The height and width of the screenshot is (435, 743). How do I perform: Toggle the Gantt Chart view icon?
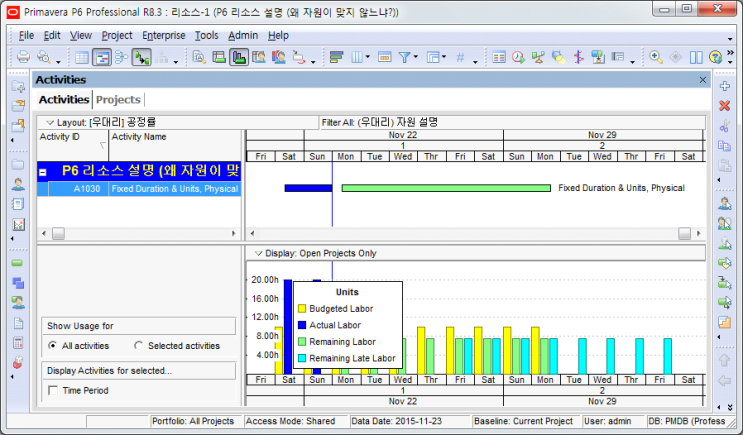pos(102,58)
